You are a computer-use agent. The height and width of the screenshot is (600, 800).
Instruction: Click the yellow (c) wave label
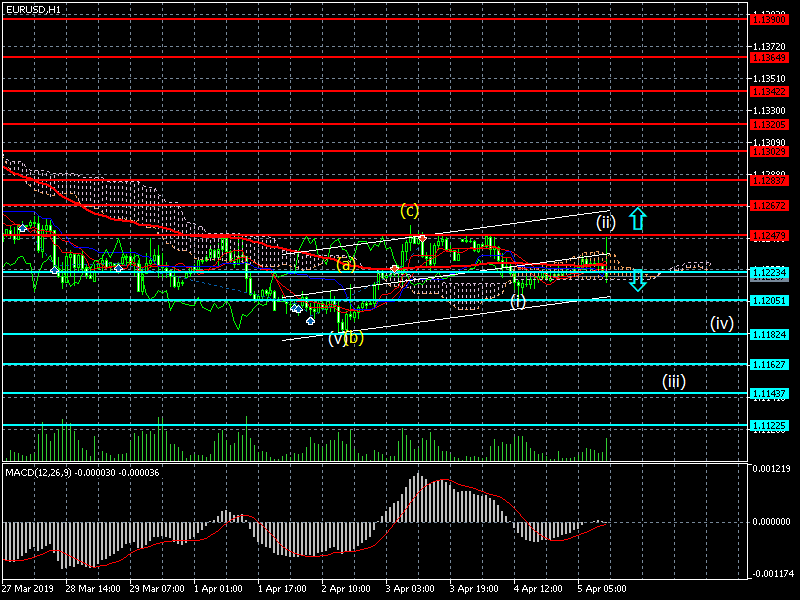pos(409,210)
